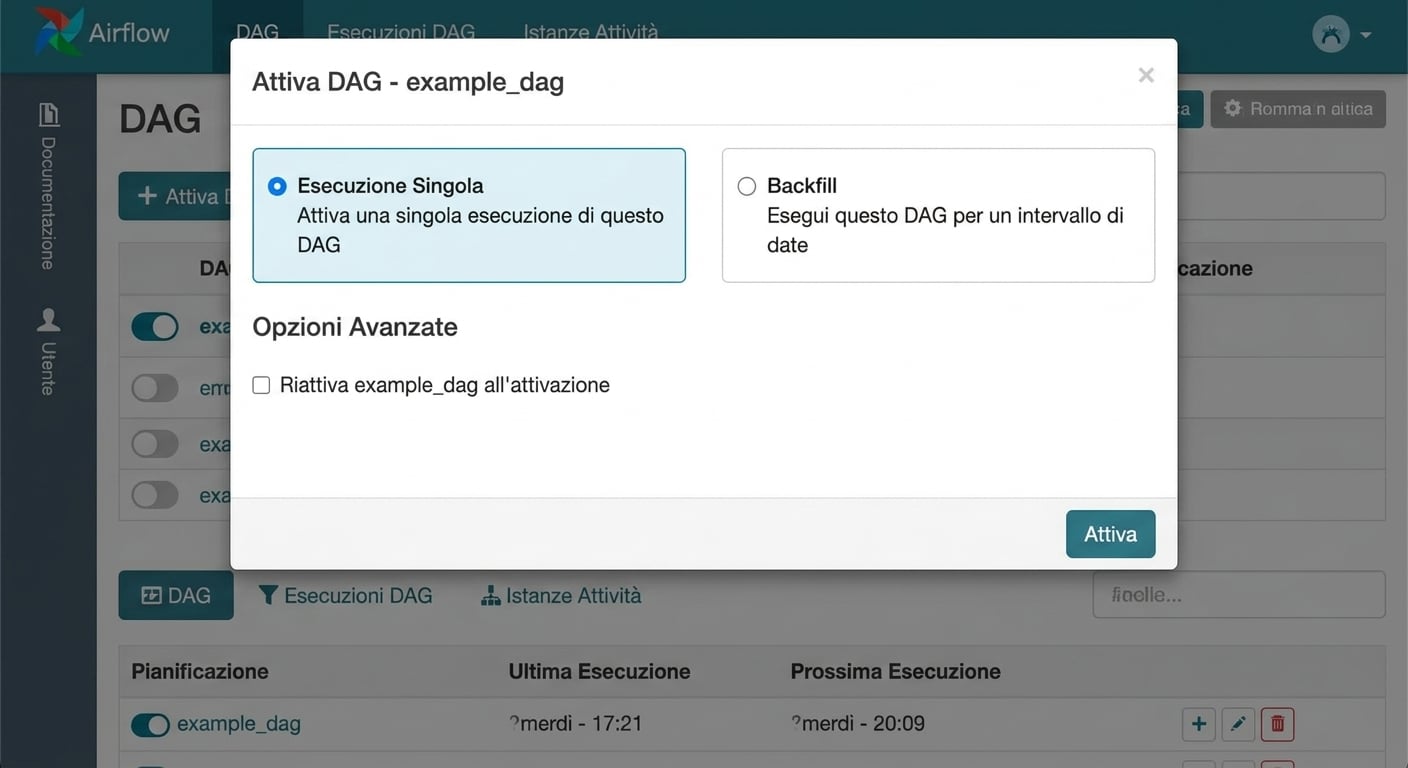
Task: Select the lower DAG tab button
Action: (x=176, y=595)
